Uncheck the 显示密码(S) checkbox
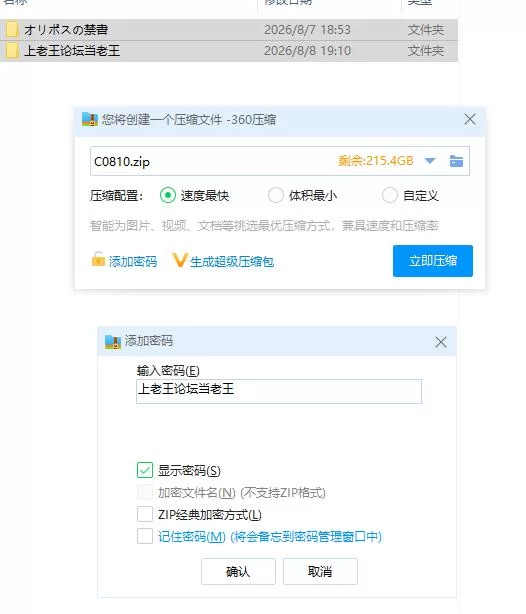The height and width of the screenshot is (614, 526). (145, 470)
